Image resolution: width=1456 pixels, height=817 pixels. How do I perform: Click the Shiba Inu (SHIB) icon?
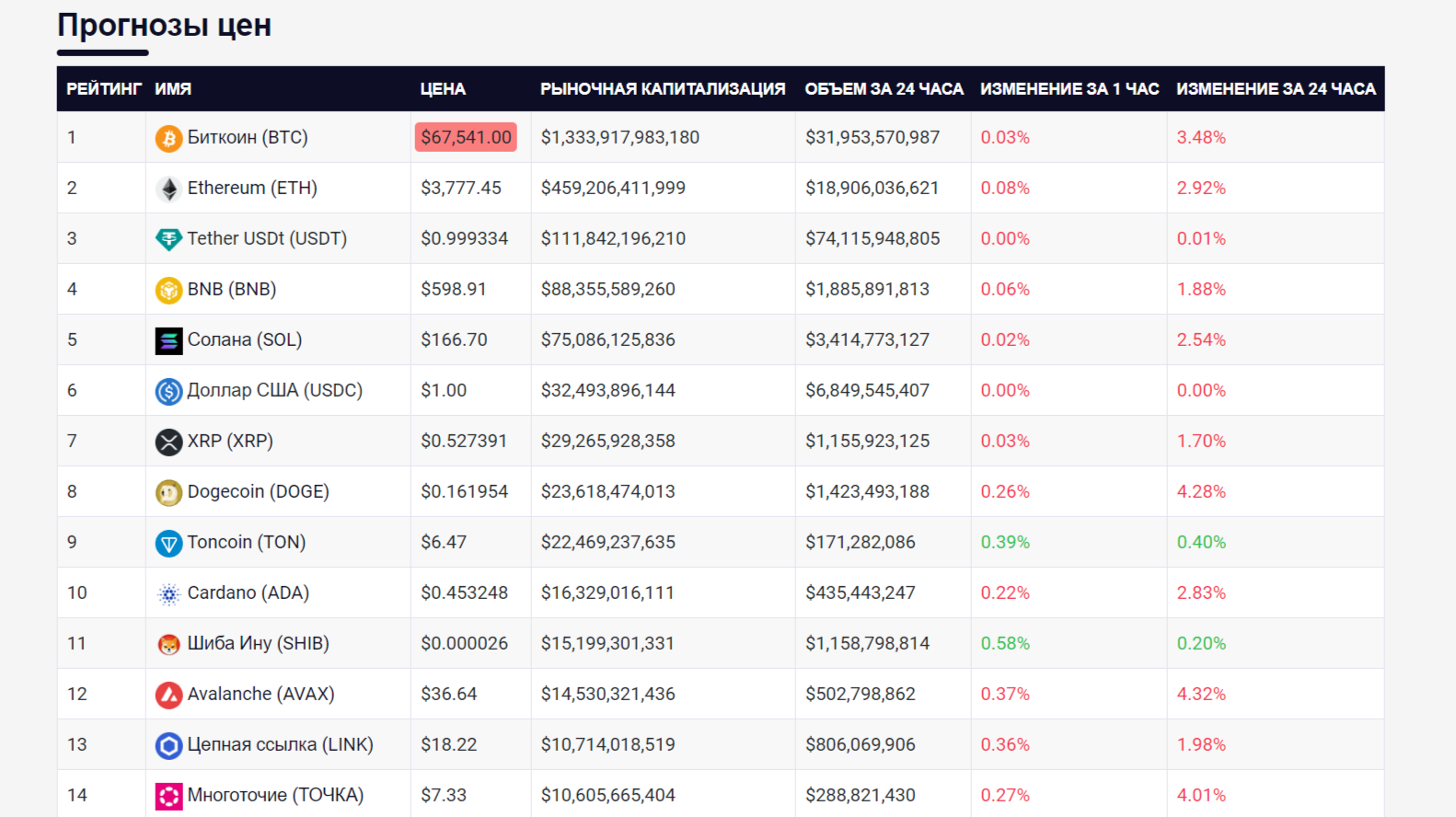(168, 644)
